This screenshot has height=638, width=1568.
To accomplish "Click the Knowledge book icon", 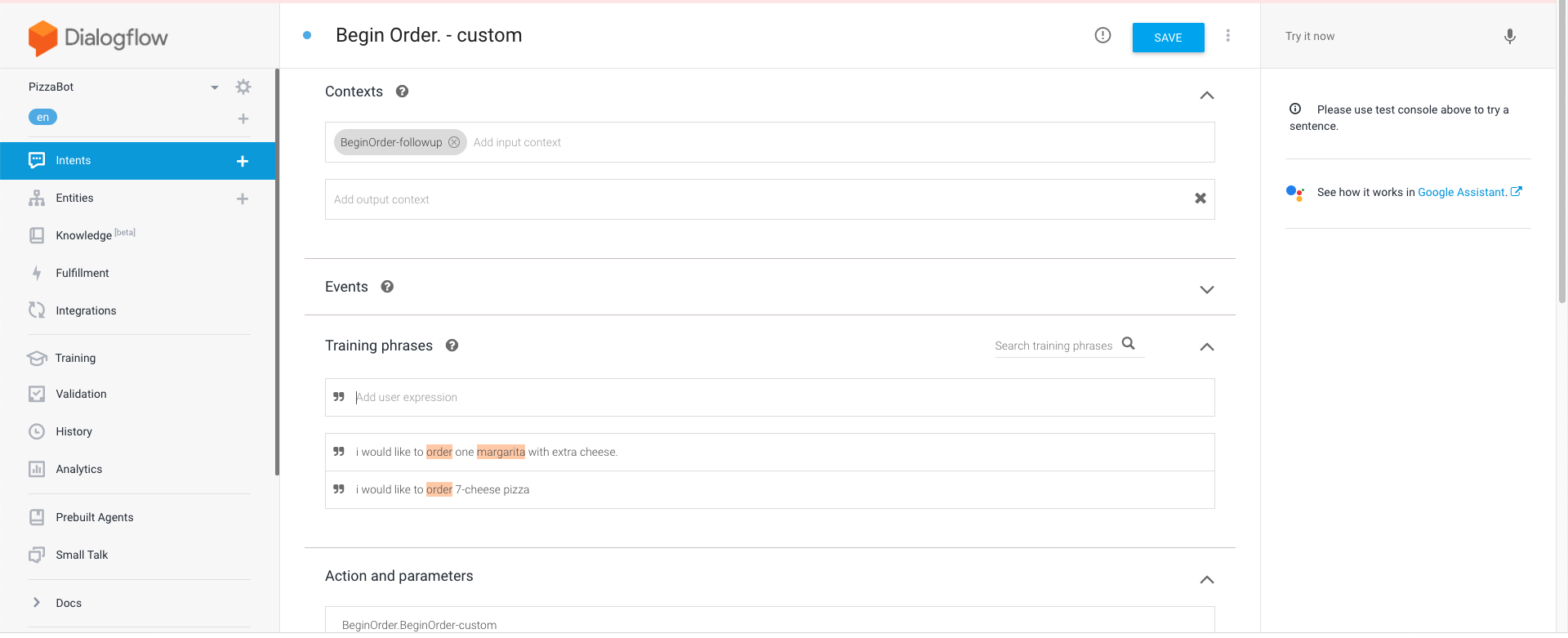I will (x=37, y=235).
